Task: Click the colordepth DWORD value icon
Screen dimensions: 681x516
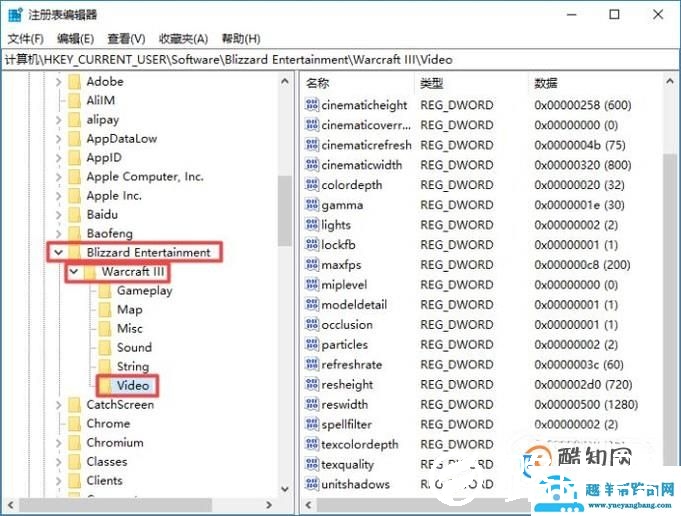Action: 312,185
